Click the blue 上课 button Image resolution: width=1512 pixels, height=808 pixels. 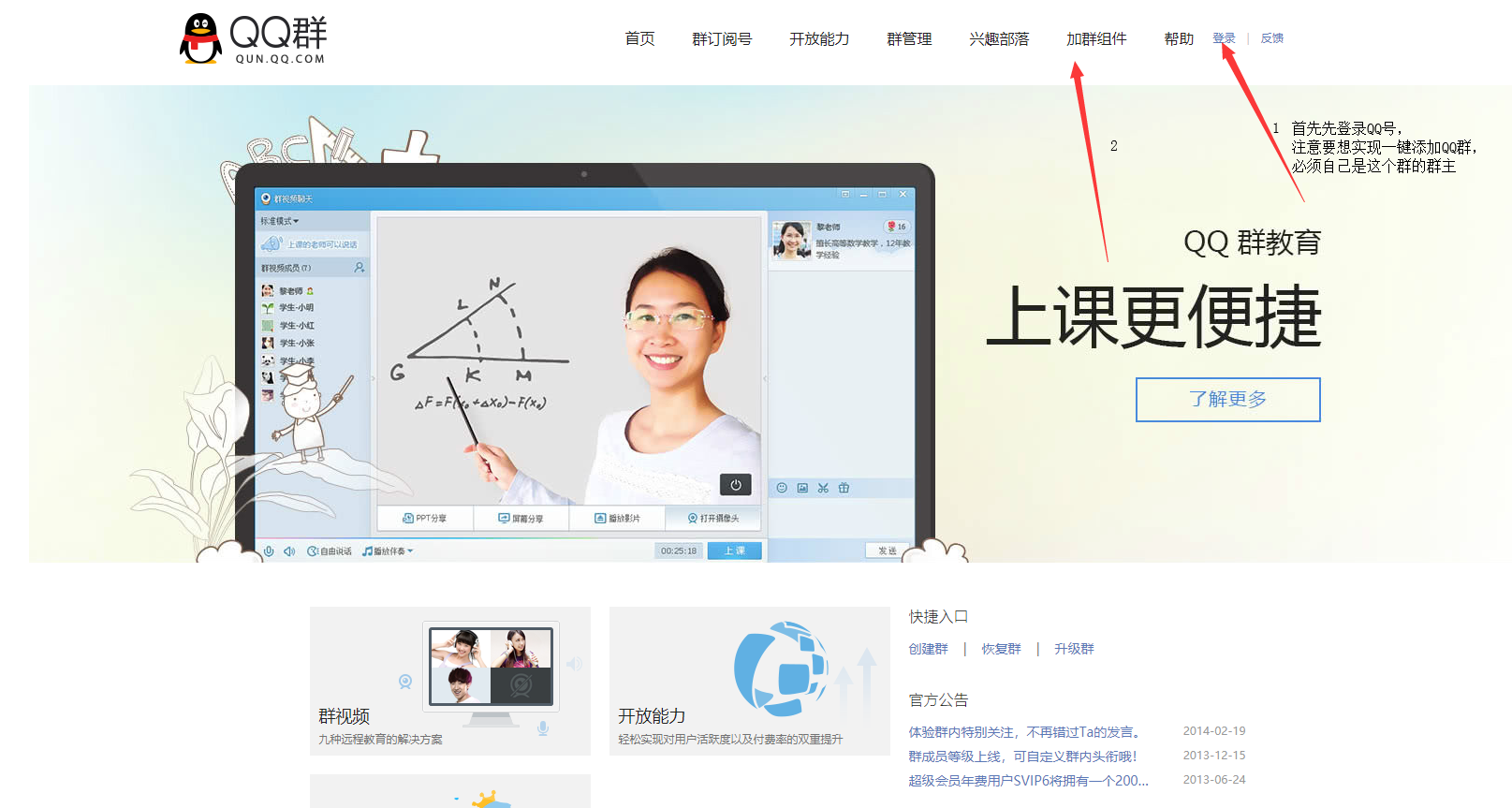(735, 551)
